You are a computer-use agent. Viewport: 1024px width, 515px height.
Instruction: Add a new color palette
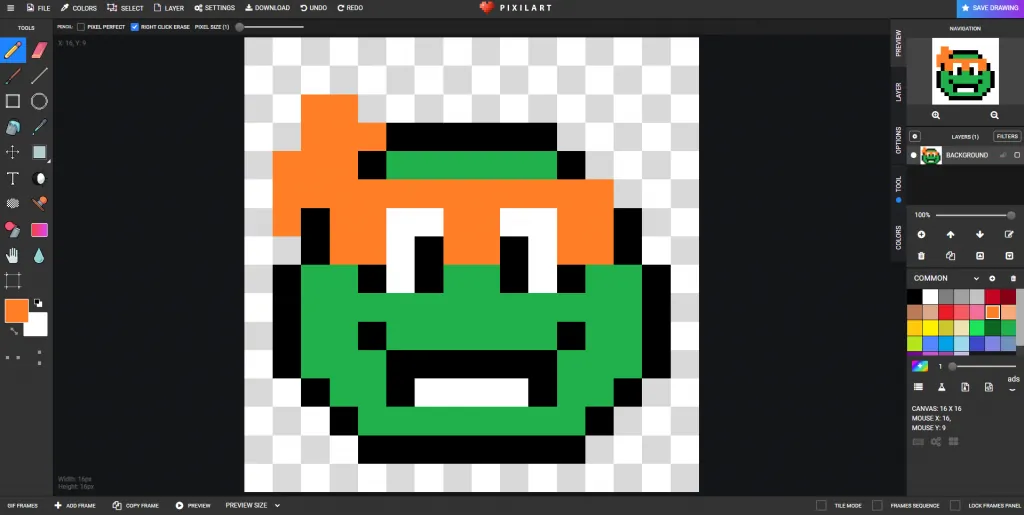(992, 278)
